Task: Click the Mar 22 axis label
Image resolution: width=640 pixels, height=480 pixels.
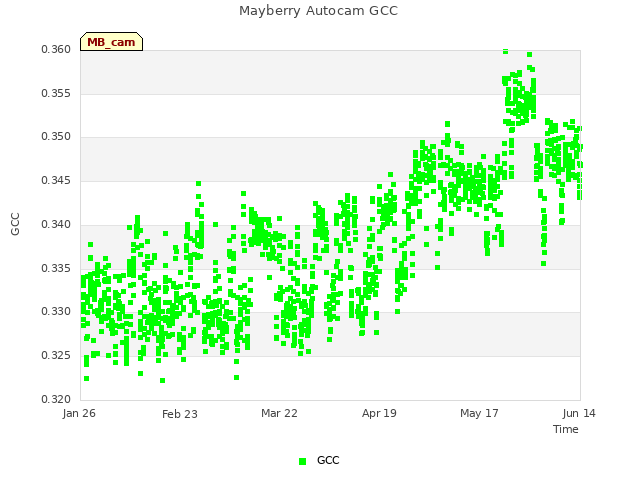Action: 279,413
